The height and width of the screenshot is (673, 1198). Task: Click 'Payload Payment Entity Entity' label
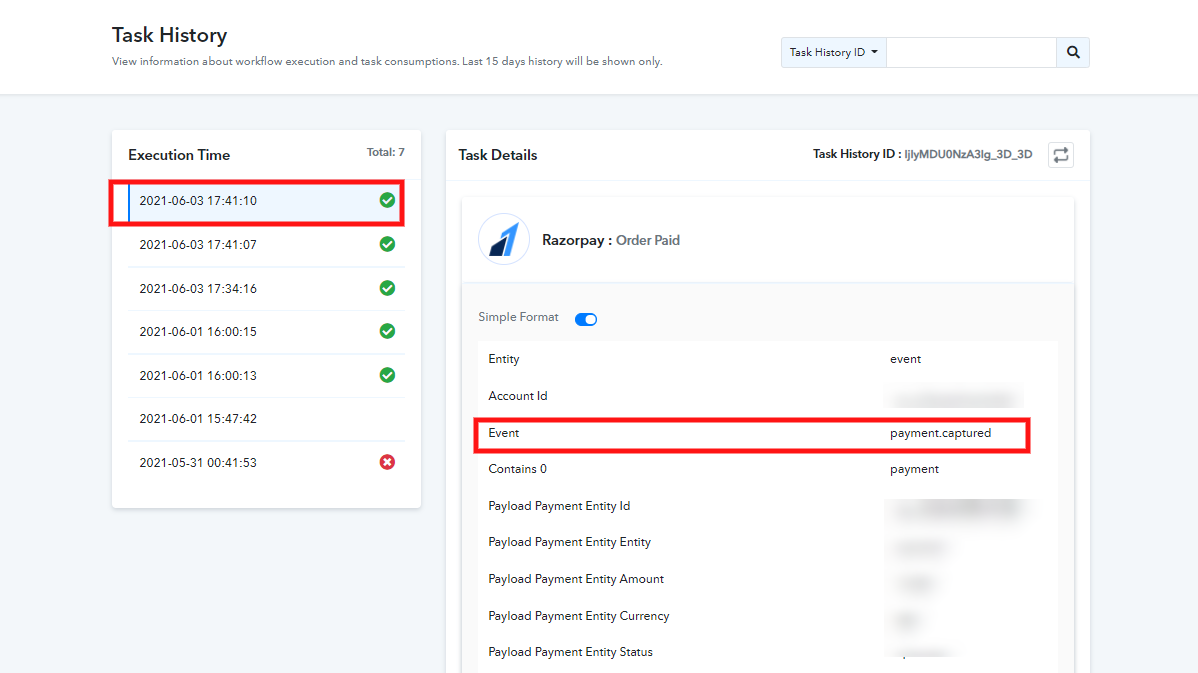tap(569, 542)
